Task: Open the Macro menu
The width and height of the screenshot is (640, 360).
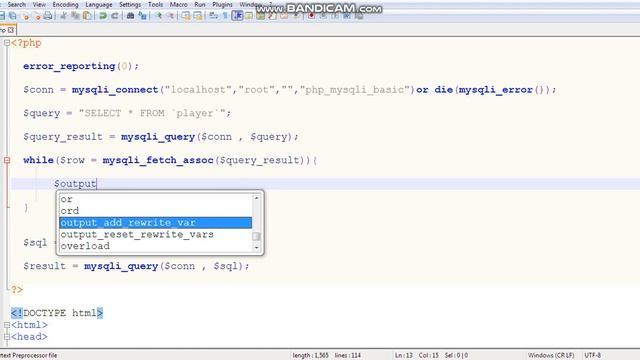Action: coord(178,4)
